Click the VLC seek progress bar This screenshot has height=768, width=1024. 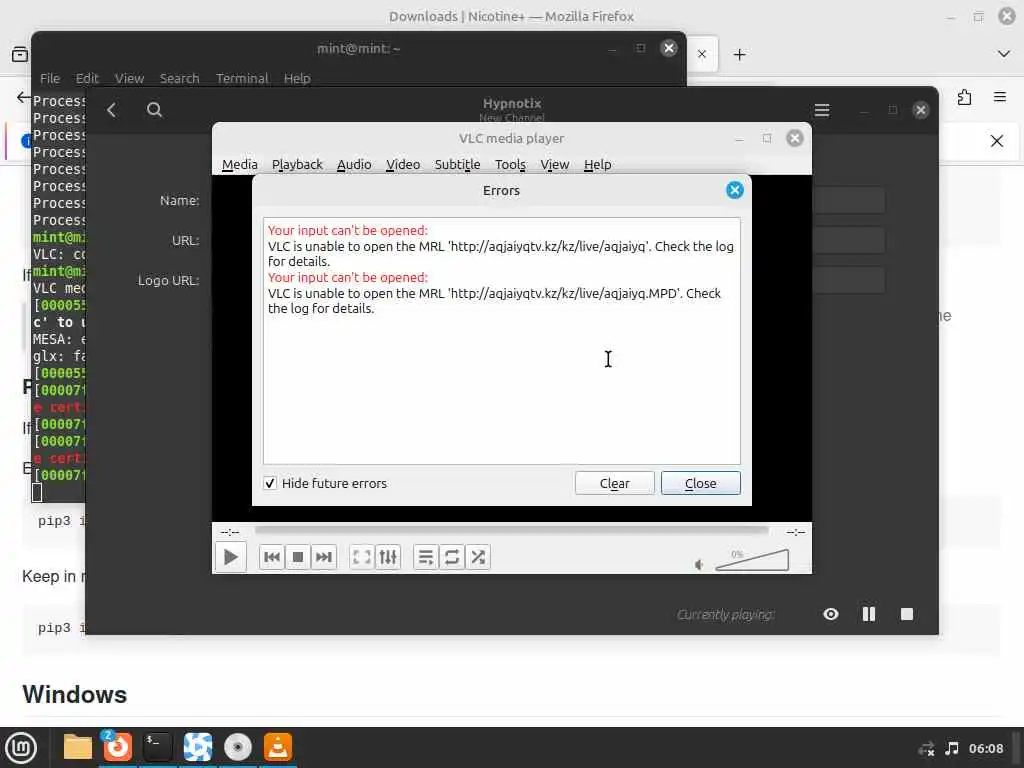click(x=511, y=531)
